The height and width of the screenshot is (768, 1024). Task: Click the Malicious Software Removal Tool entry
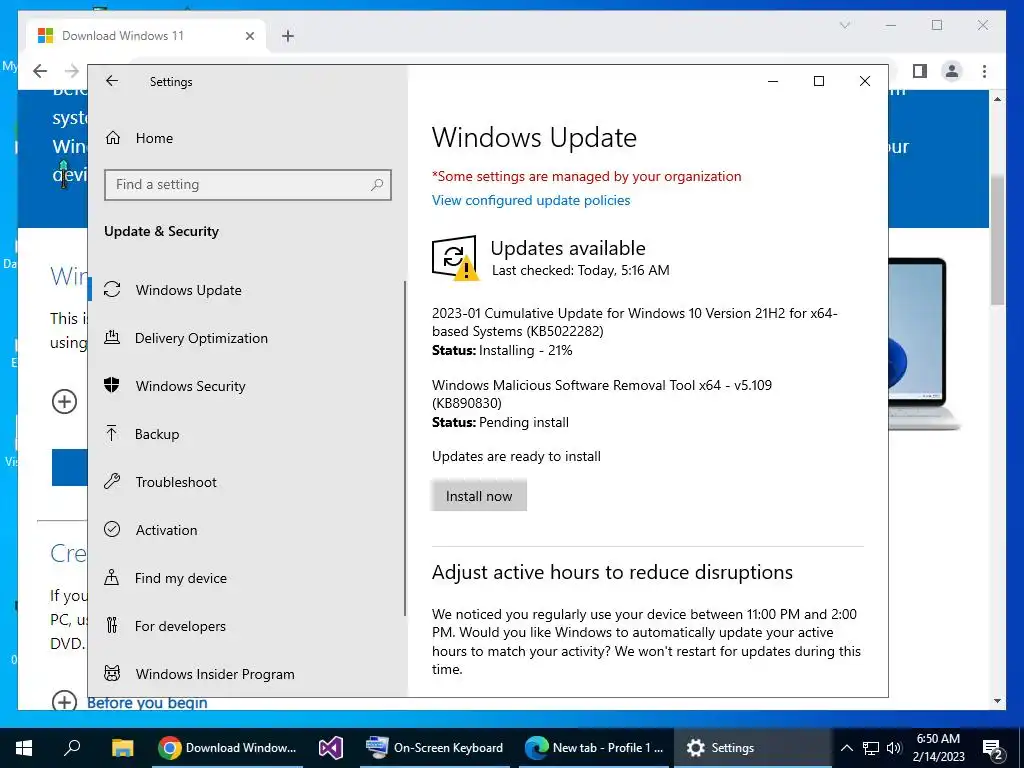(x=601, y=394)
